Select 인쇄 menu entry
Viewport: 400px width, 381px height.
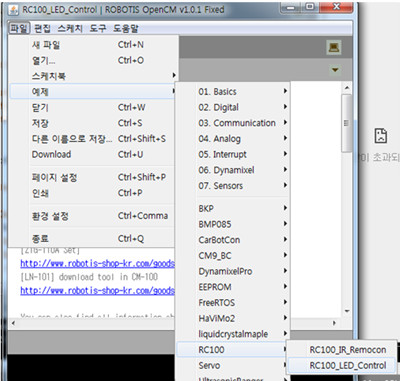92,193
